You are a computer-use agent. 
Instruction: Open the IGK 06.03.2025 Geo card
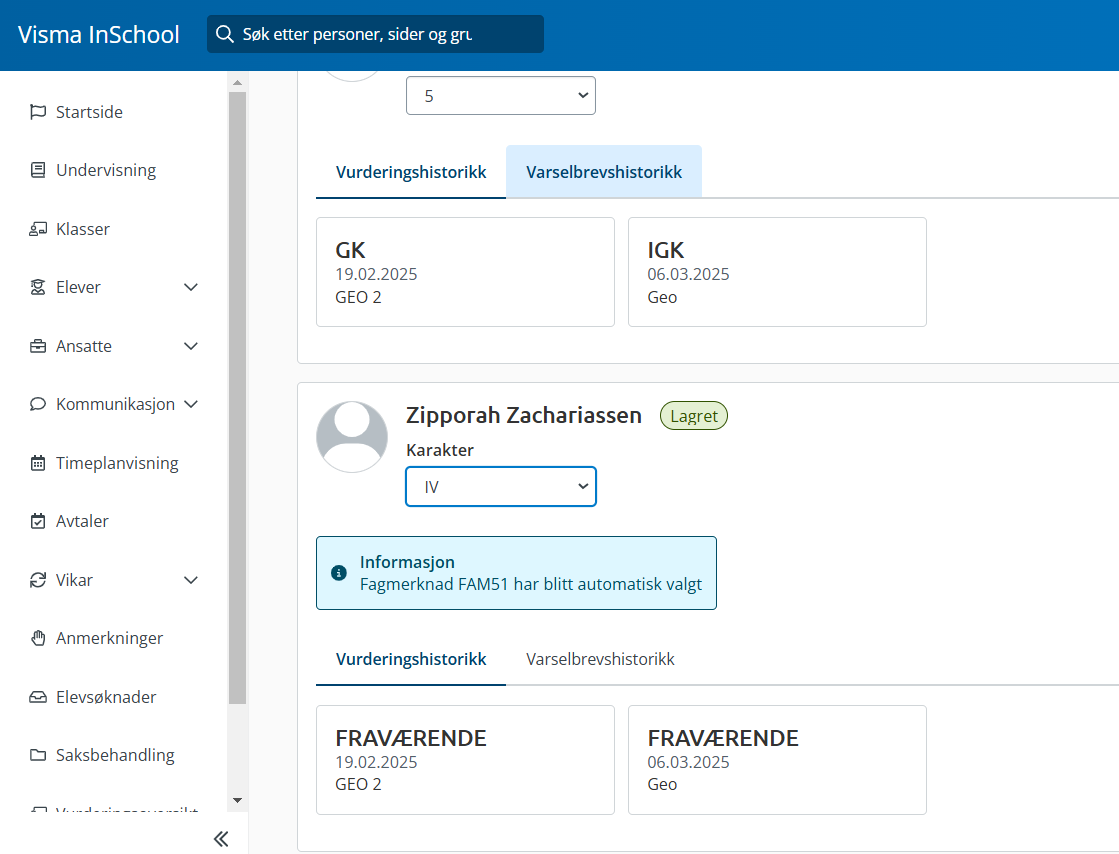coord(777,272)
